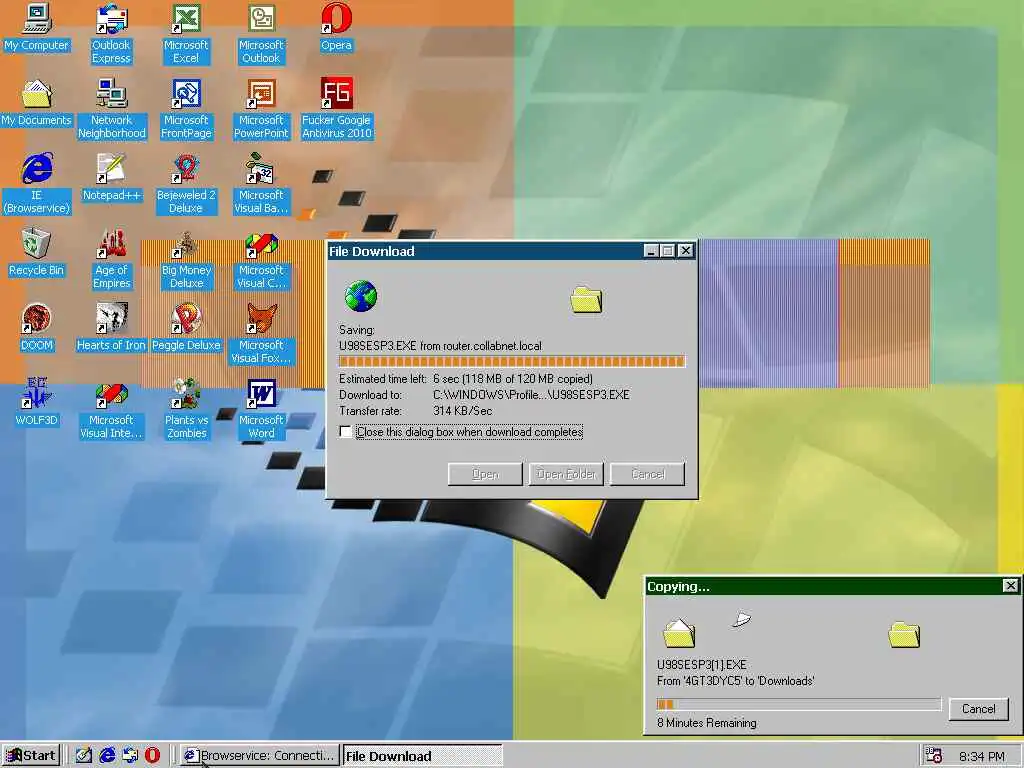Click the Open Folder button
This screenshot has width=1024, height=768.
point(566,474)
